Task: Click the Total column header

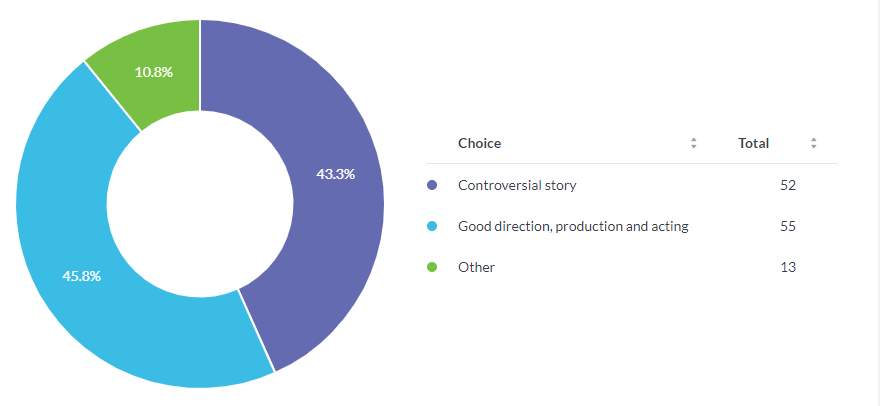Action: pos(753,143)
